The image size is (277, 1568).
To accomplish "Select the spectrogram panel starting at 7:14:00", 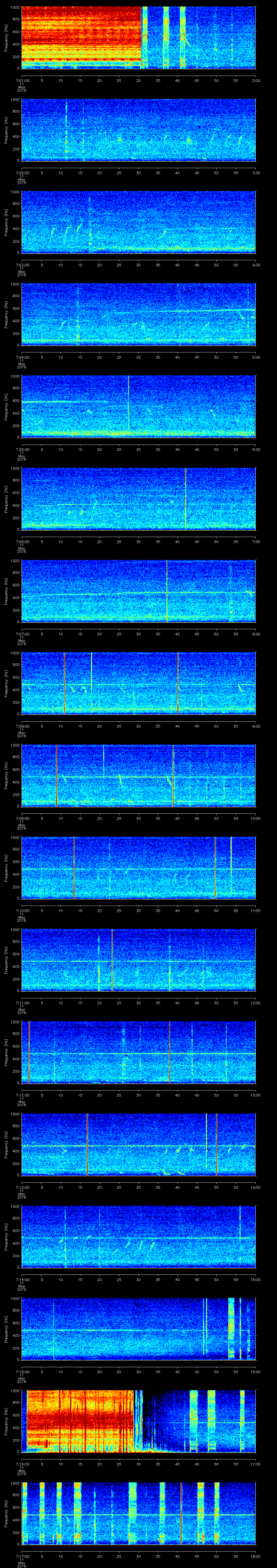I will (x=138, y=1237).
